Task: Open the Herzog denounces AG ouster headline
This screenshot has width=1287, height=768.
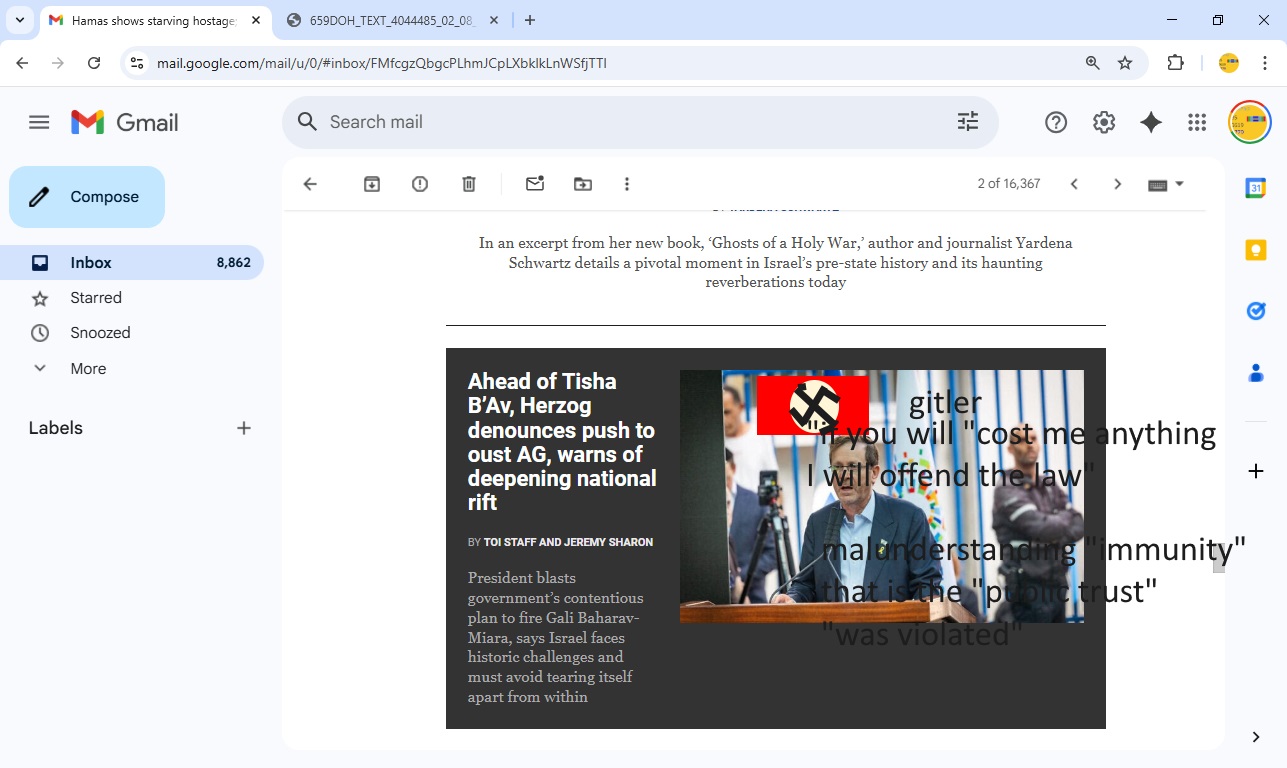Action: [562, 442]
